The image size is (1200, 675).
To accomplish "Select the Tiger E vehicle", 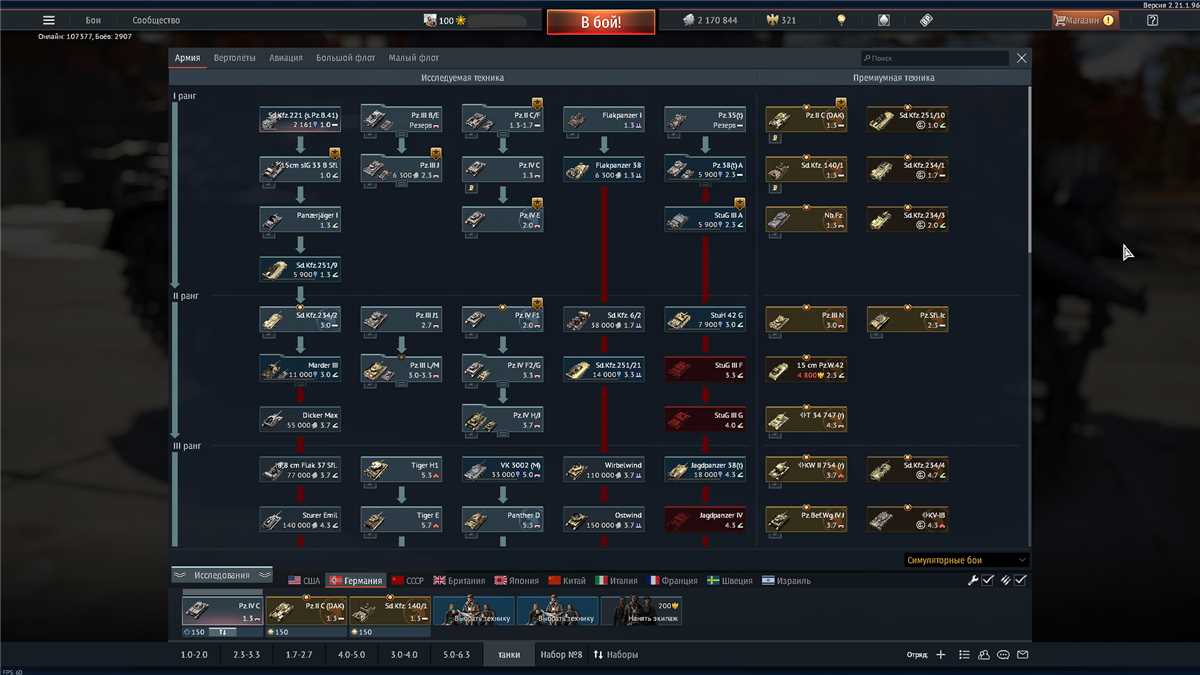I will (x=400, y=519).
